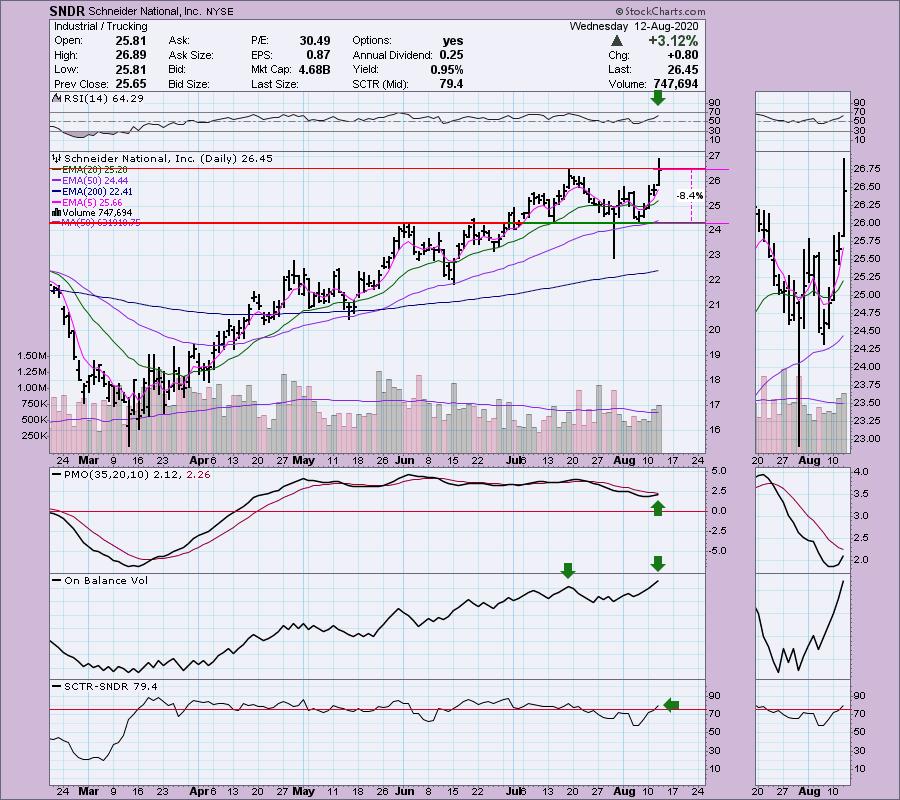Click the RSI(14) 64.29 indicator label
The image size is (900, 800).
pyautogui.click(x=104, y=98)
